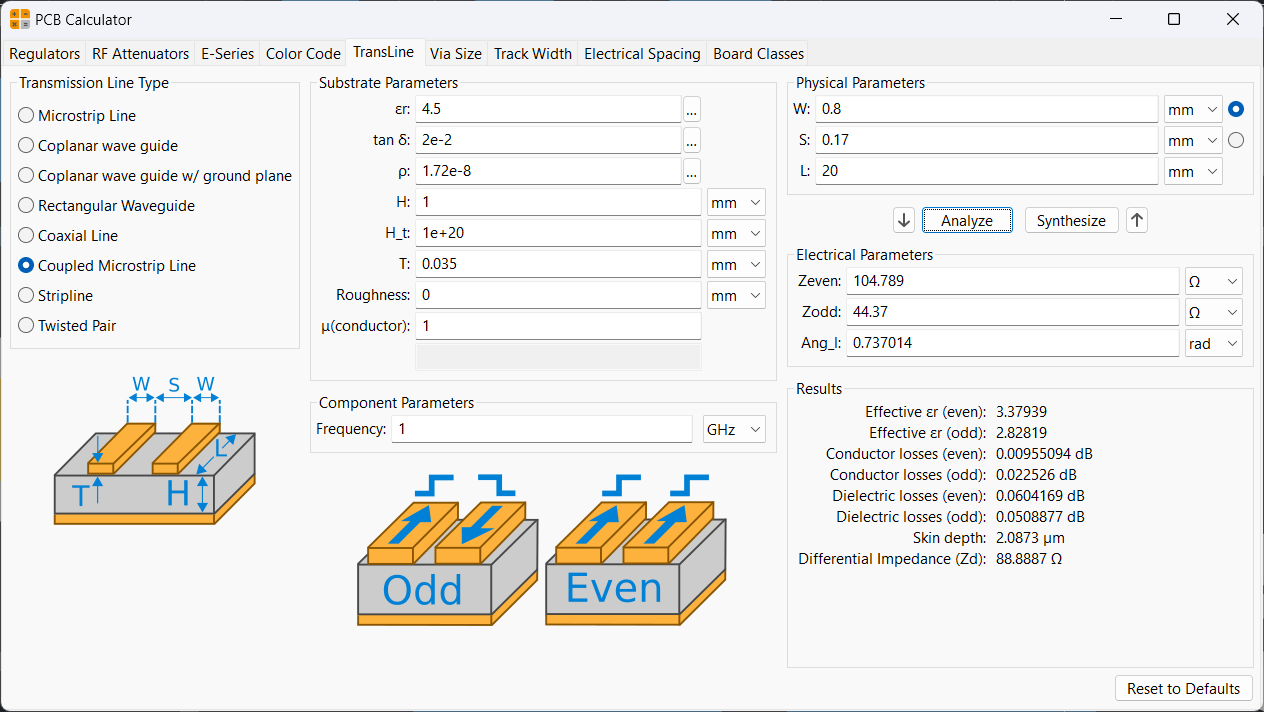
Task: Select Stripline type
Action: [56, 296]
